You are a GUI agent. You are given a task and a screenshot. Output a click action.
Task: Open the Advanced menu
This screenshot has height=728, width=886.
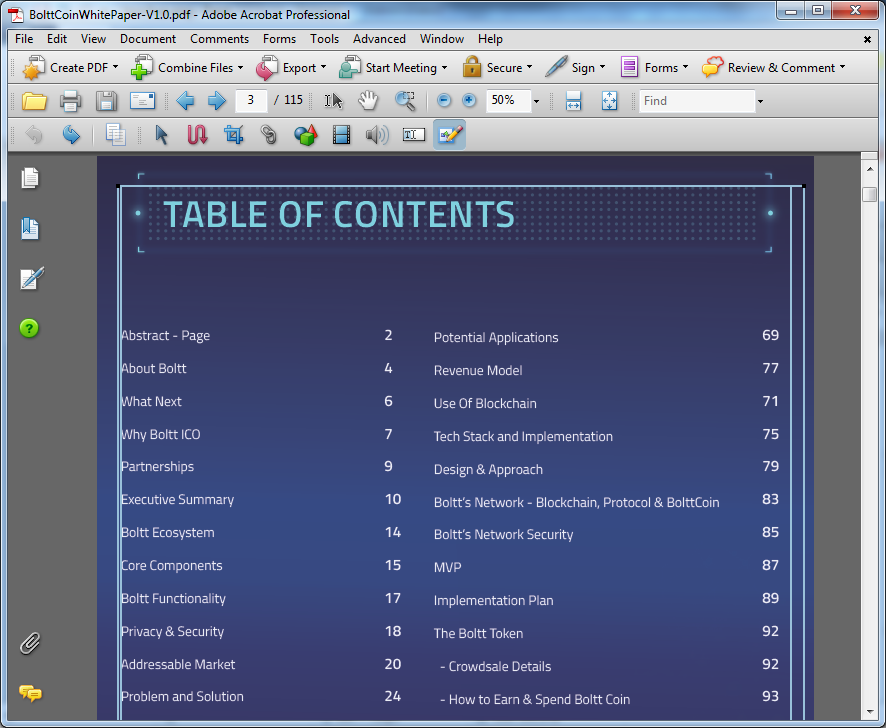pos(379,39)
